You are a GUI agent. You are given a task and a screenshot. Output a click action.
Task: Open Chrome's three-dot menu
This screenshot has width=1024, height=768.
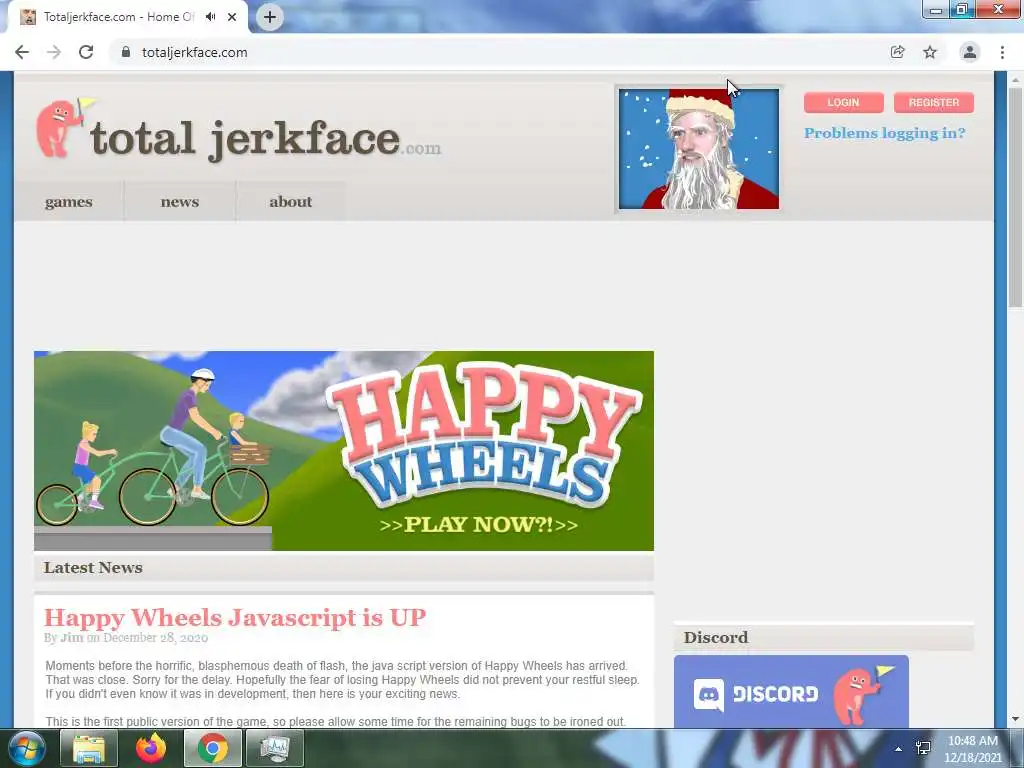(1002, 52)
